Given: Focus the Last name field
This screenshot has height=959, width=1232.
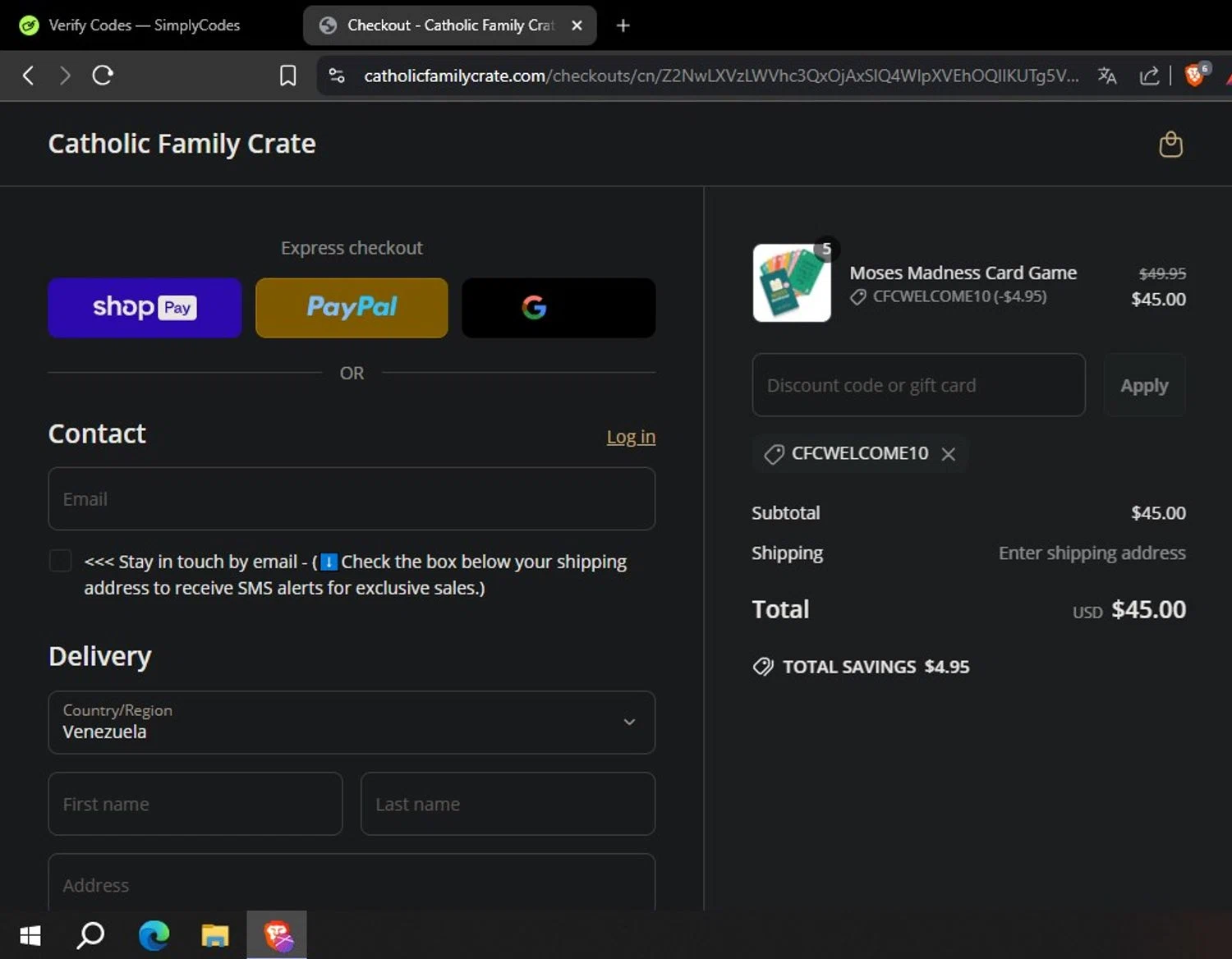Looking at the screenshot, I should click(508, 804).
